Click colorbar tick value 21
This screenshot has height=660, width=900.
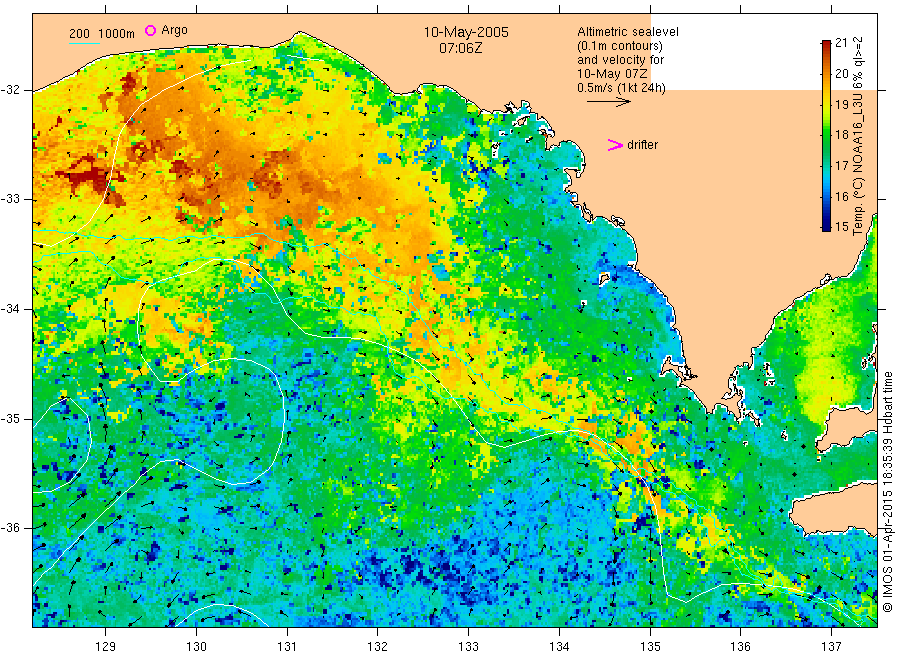[841, 42]
